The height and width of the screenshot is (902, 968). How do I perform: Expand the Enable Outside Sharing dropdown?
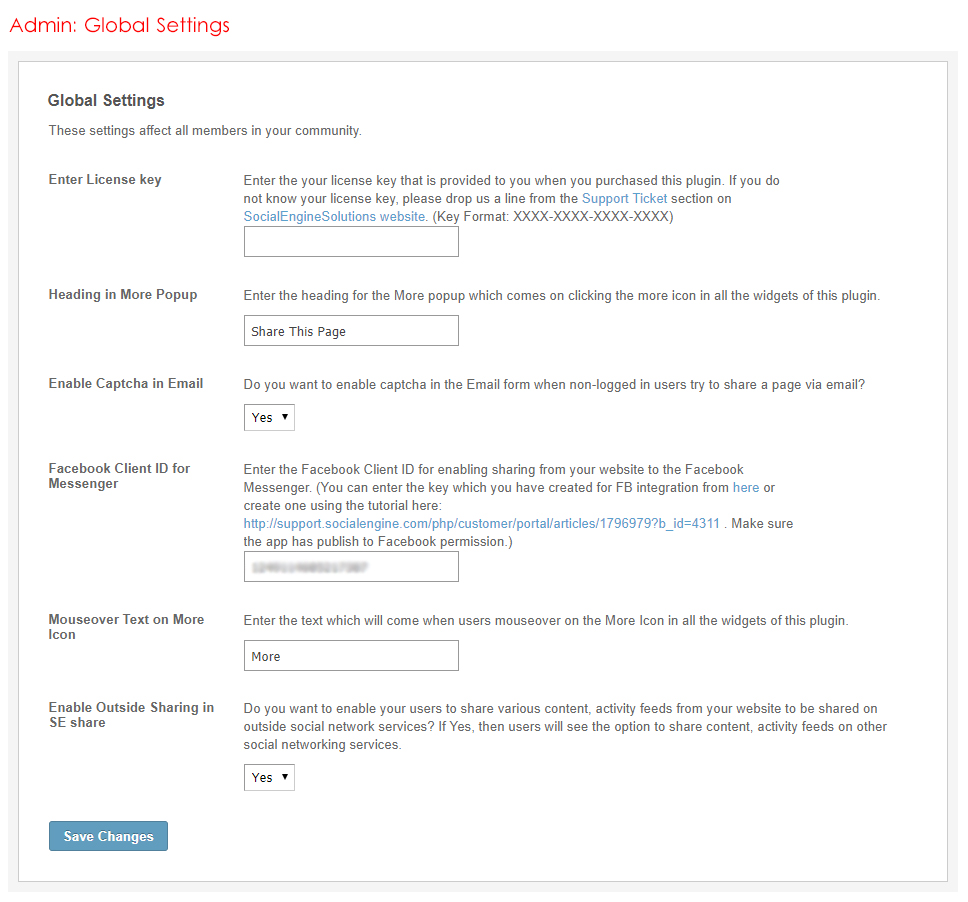click(269, 777)
